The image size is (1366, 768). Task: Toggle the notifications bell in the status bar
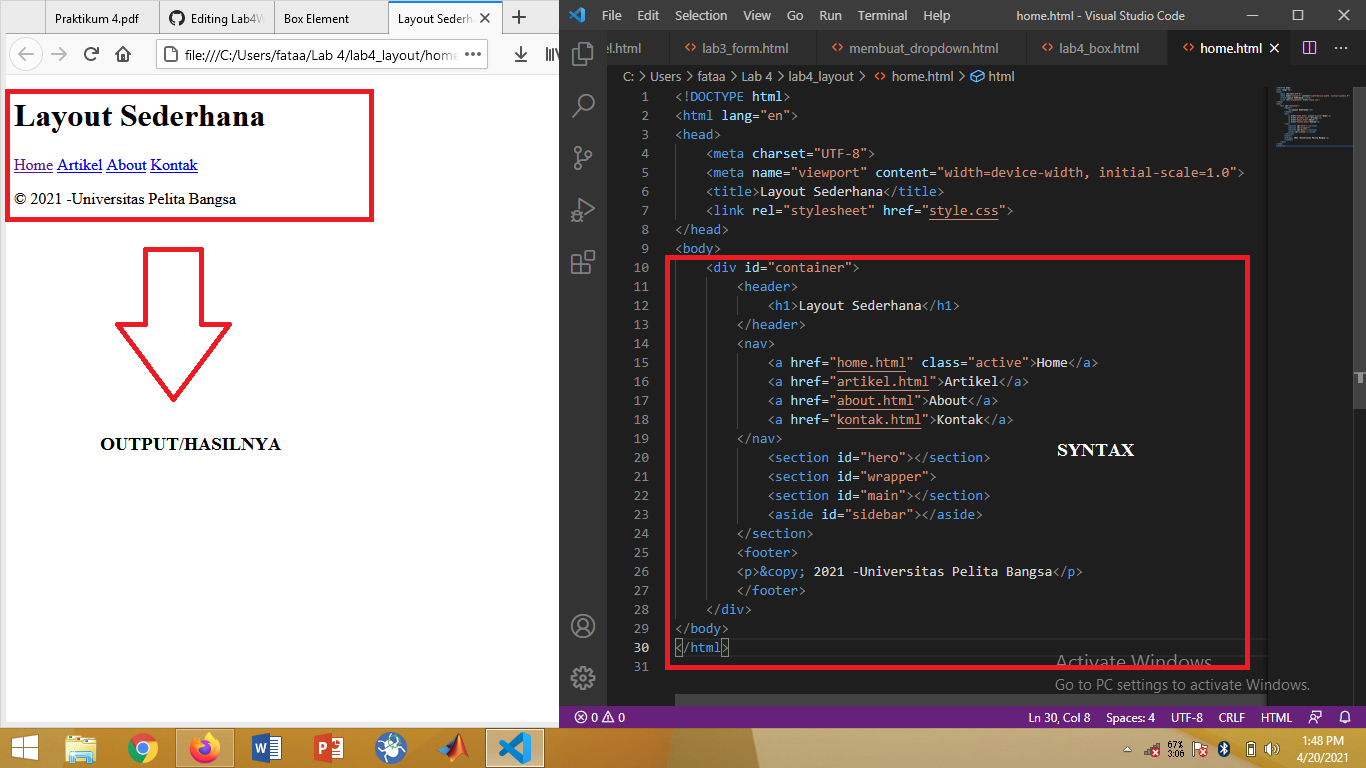click(x=1345, y=717)
